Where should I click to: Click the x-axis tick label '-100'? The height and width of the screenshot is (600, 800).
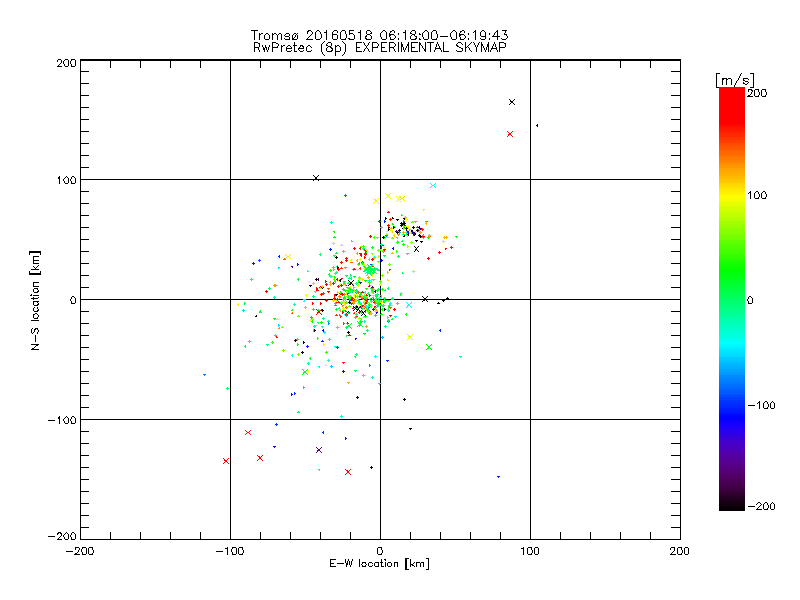230,551
